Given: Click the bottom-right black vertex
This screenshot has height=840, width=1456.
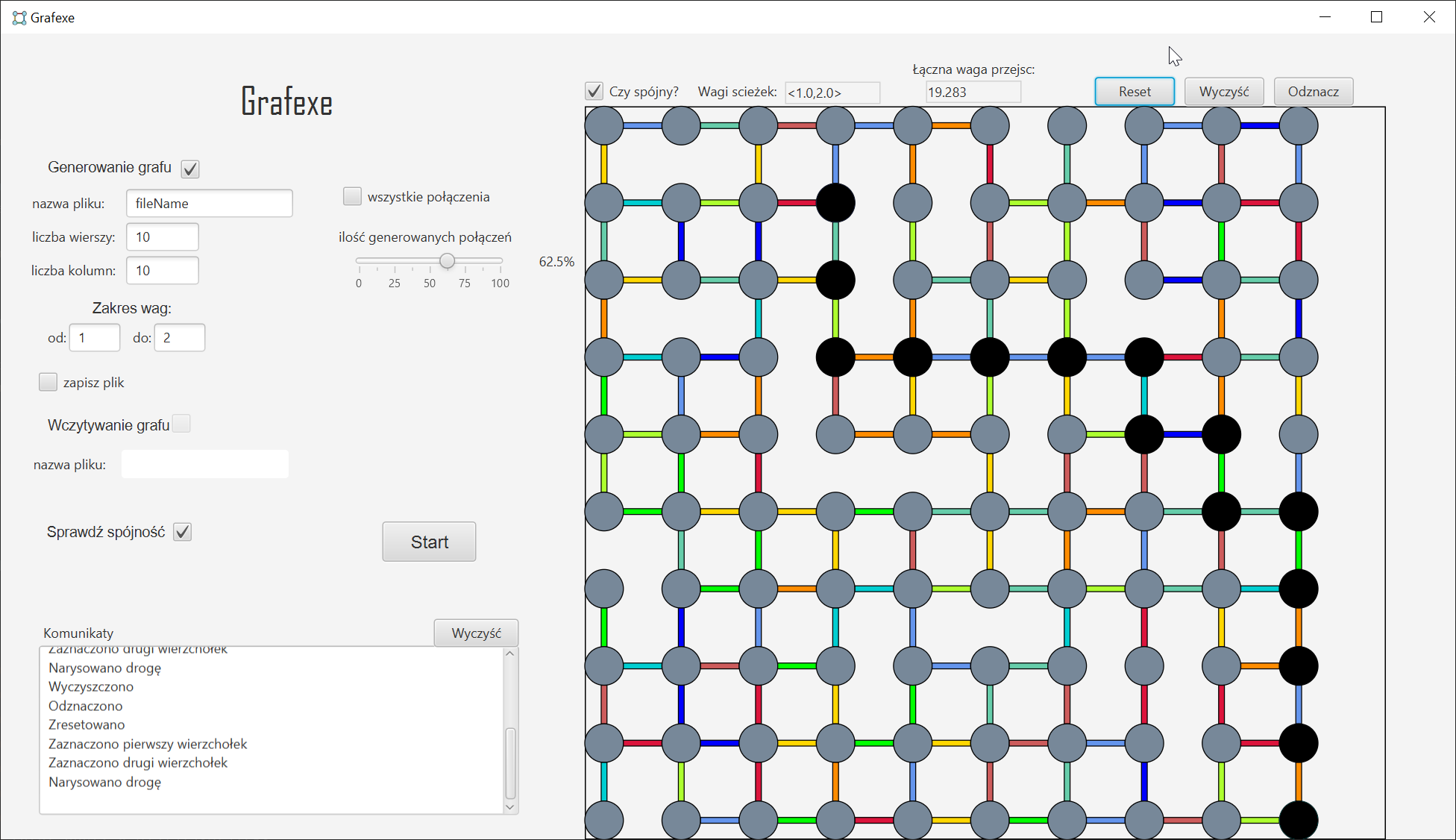Looking at the screenshot, I should tap(1299, 819).
